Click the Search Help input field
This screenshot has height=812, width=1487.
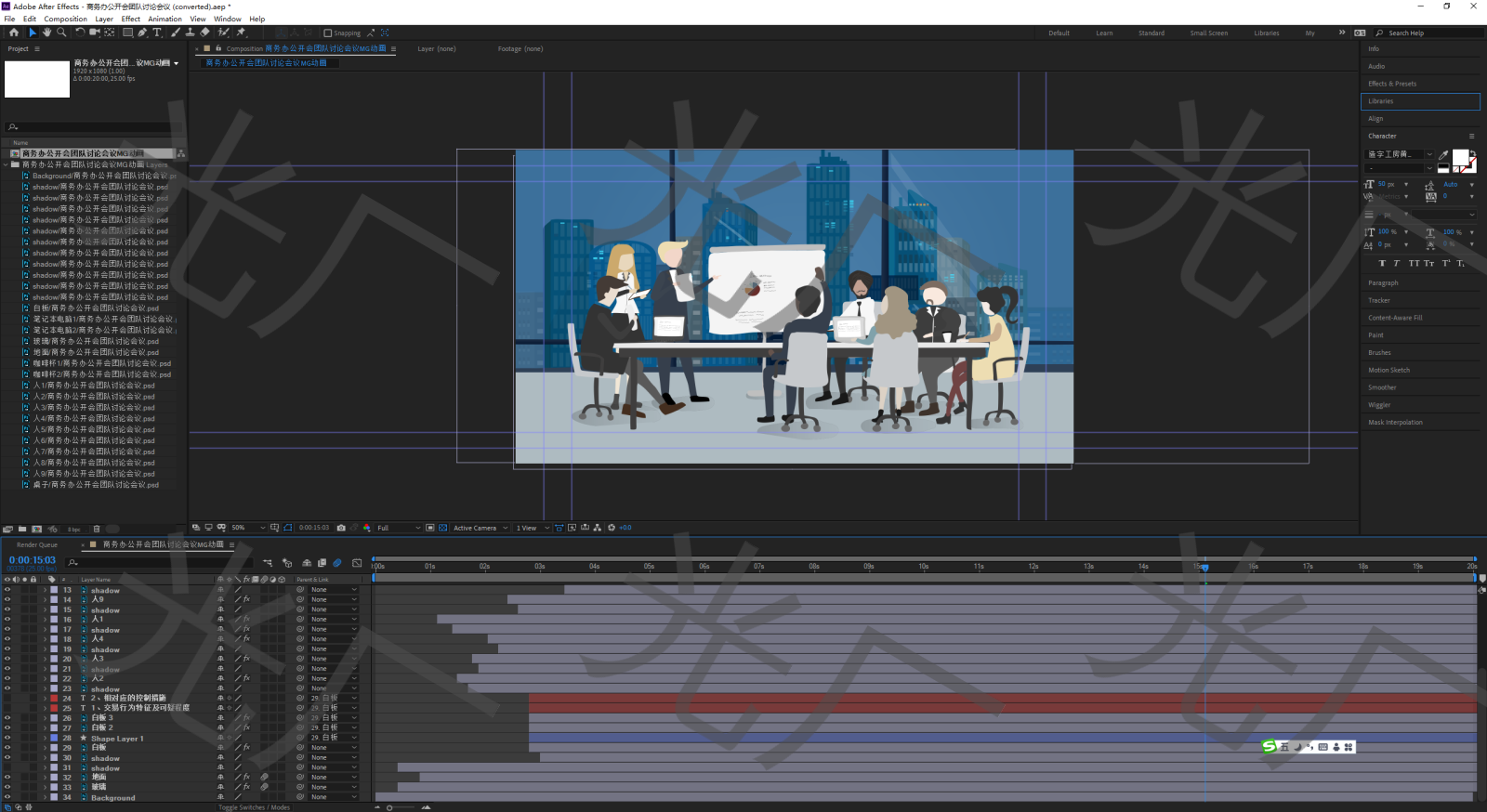[1431, 33]
